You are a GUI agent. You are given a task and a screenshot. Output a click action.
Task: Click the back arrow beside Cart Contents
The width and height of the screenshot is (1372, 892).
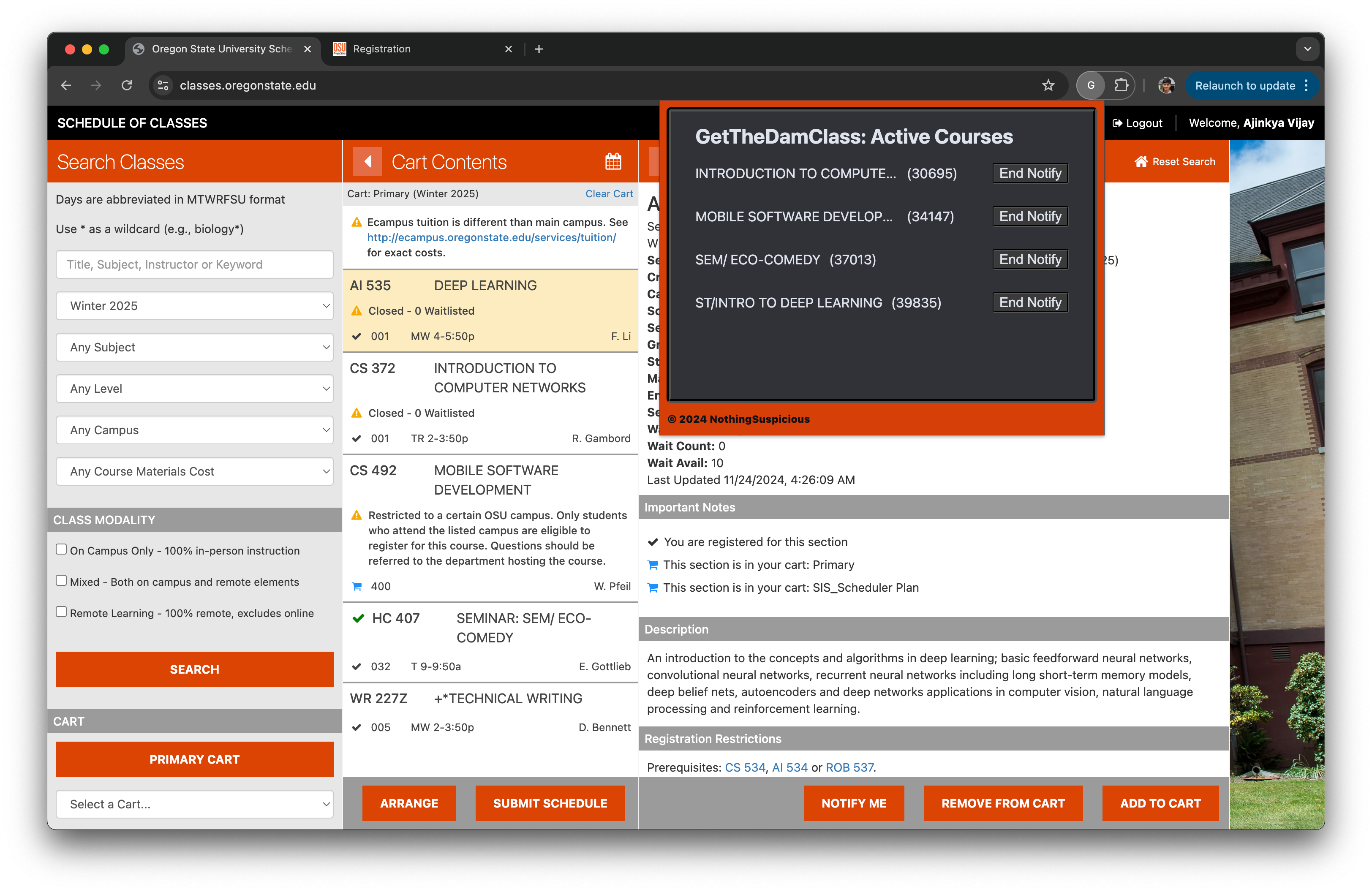click(367, 161)
